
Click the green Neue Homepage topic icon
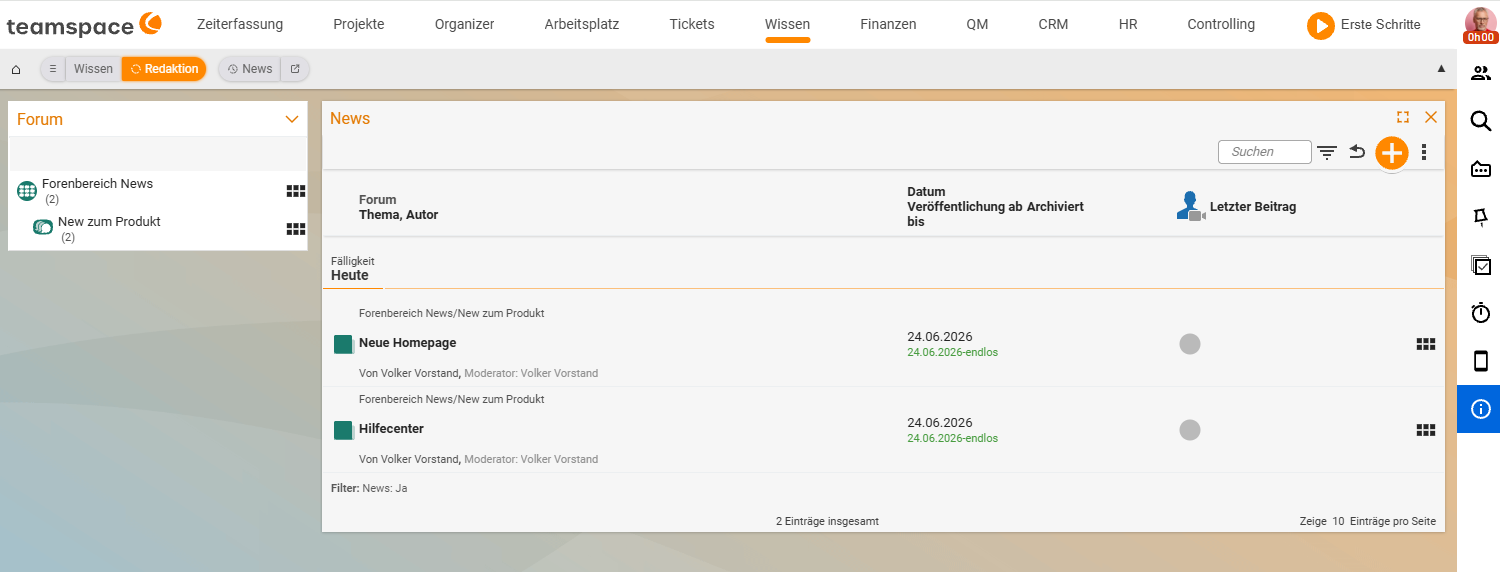coord(343,344)
